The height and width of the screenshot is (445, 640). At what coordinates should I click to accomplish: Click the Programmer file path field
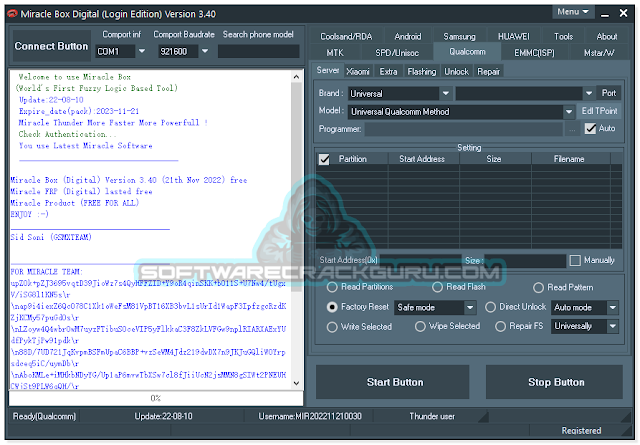[464, 129]
